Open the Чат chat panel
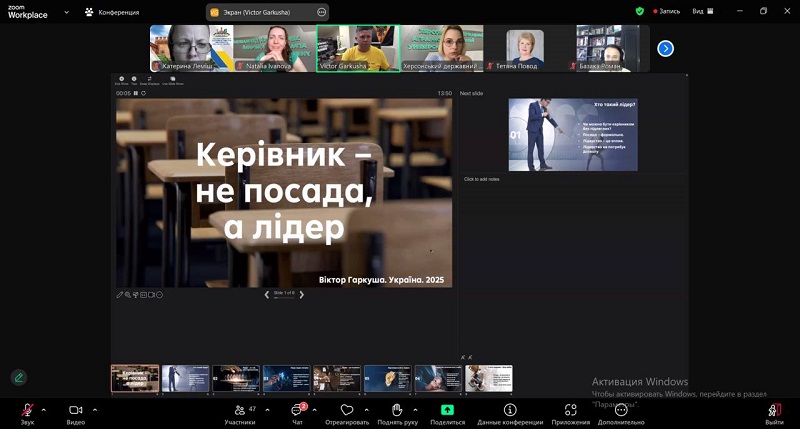This screenshot has height=429, width=800. (x=297, y=410)
